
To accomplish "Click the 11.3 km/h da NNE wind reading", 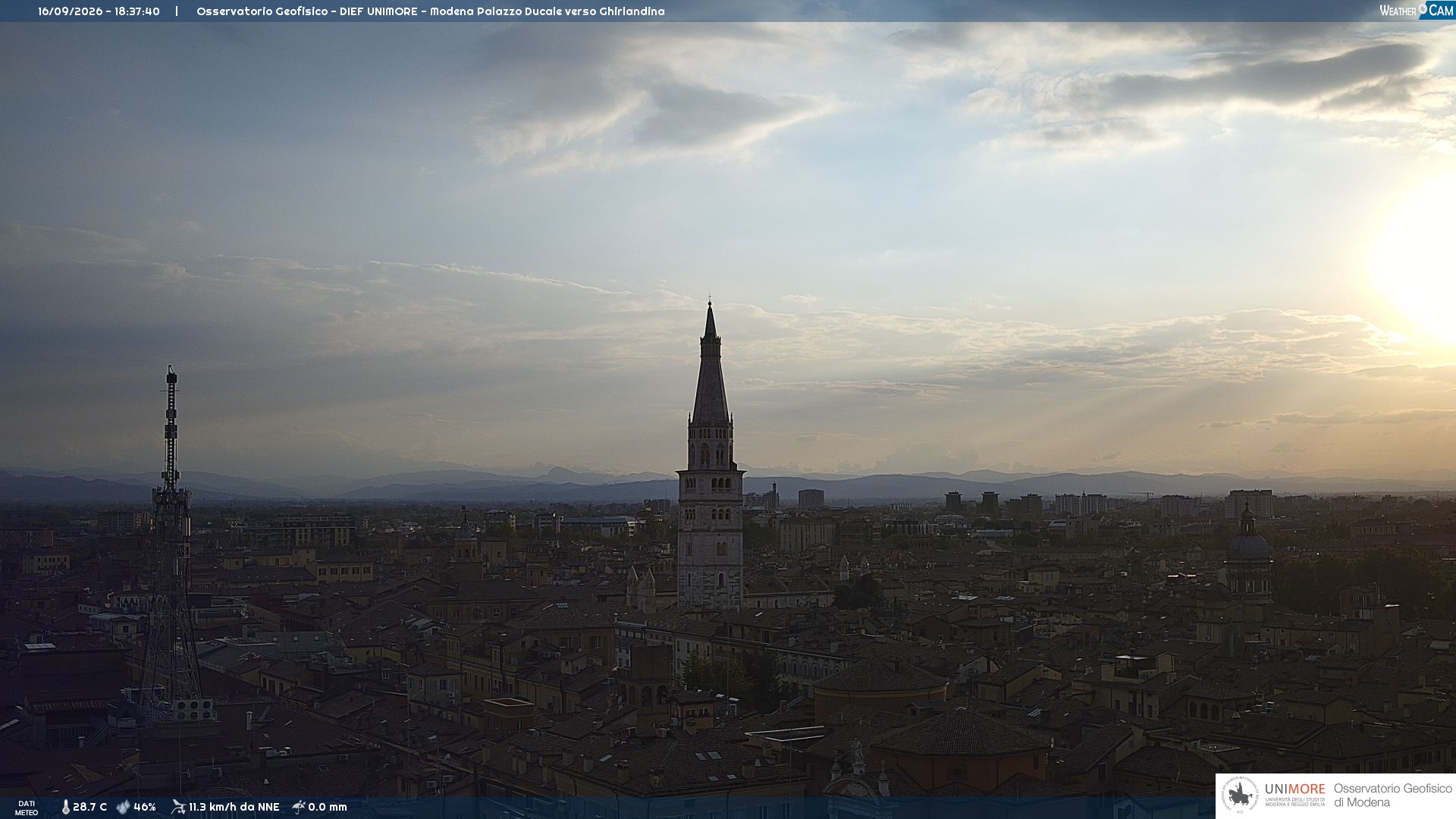I will [x=234, y=807].
